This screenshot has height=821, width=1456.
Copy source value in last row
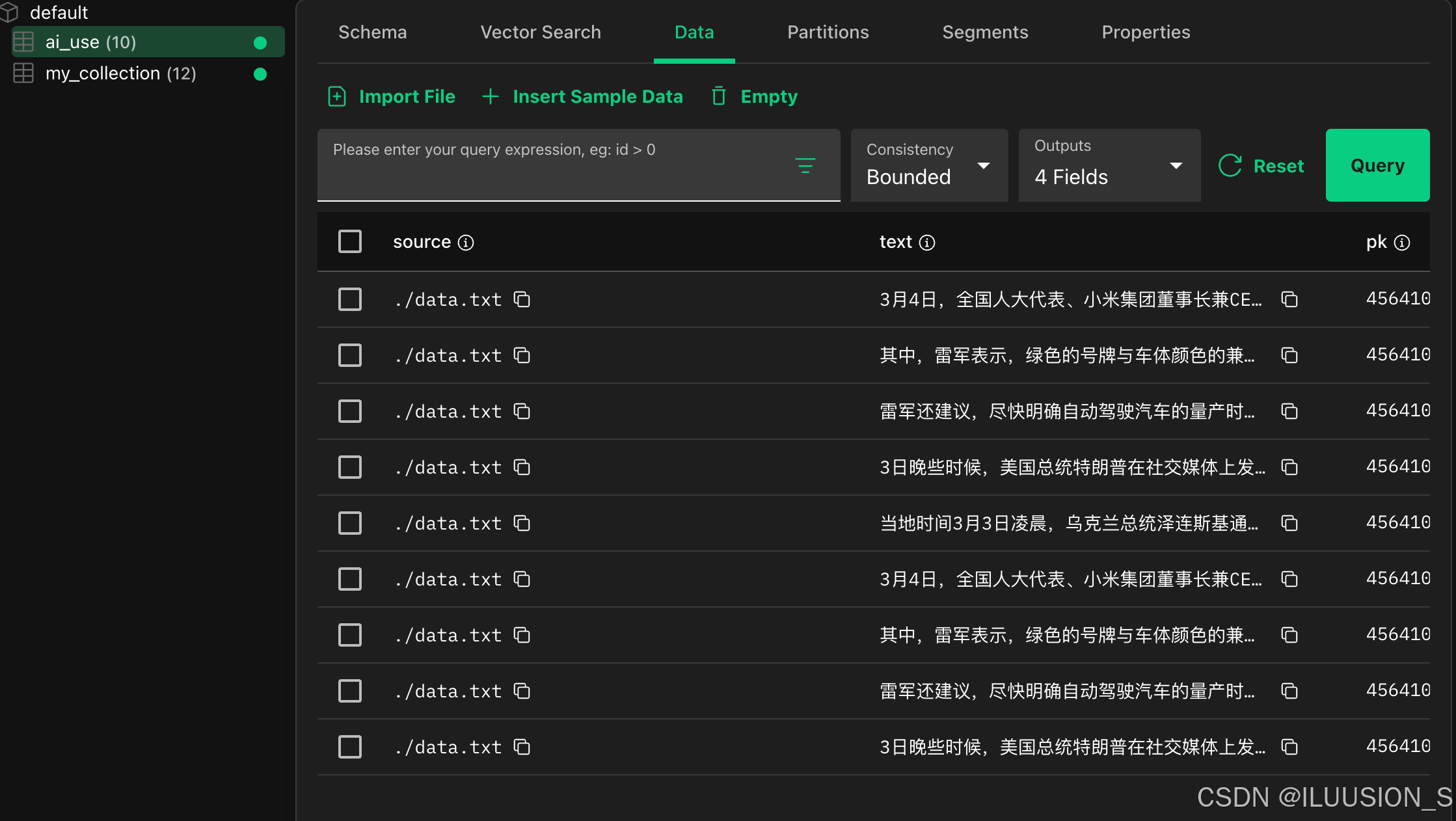[x=522, y=747]
